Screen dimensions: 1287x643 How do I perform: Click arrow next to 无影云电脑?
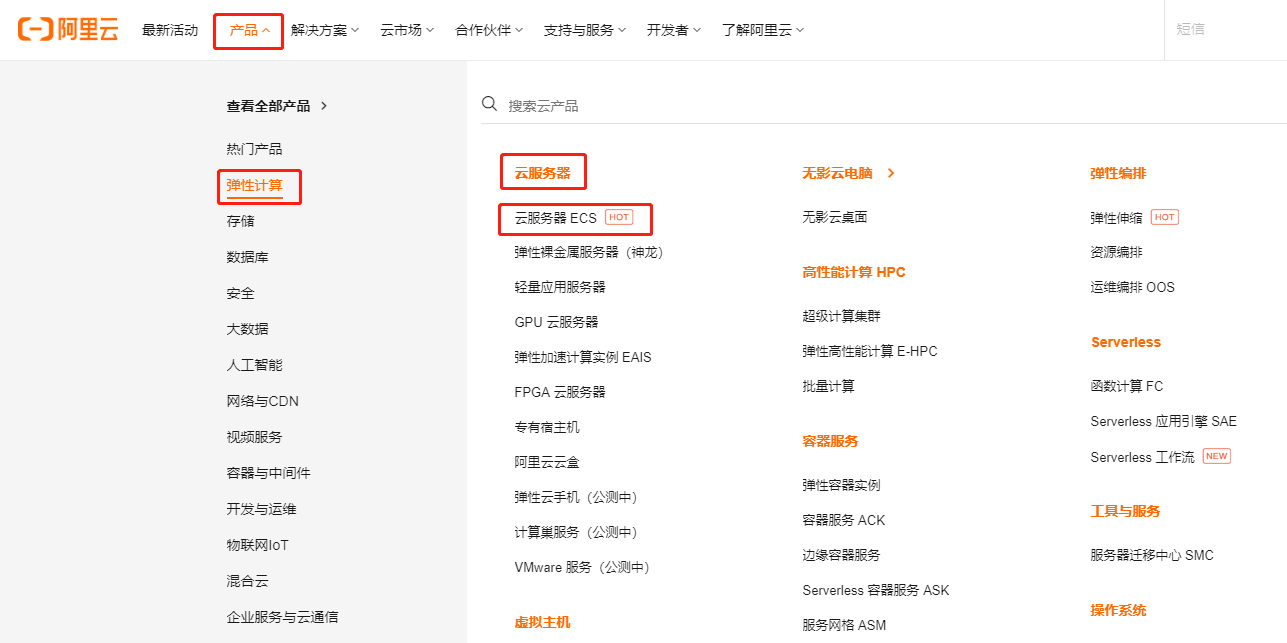pyautogui.click(x=891, y=173)
